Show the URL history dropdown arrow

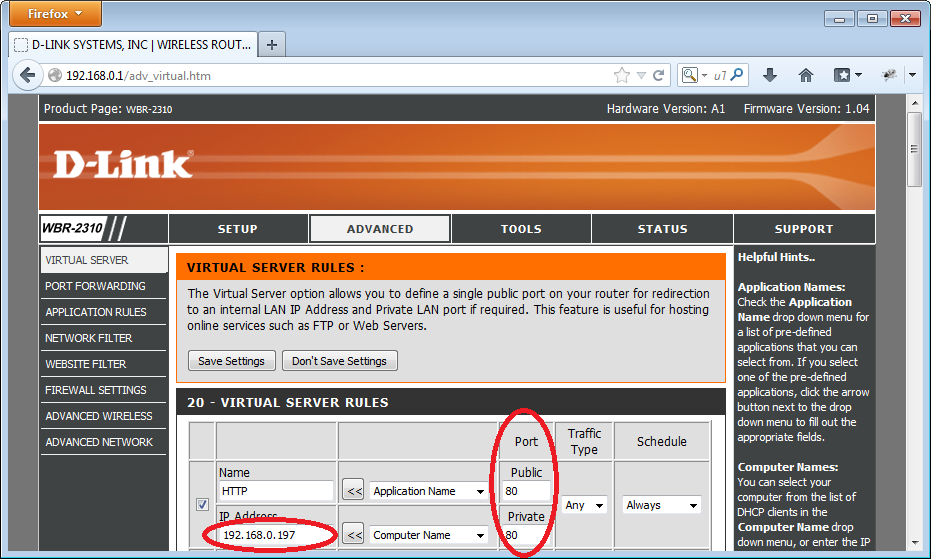click(x=641, y=75)
